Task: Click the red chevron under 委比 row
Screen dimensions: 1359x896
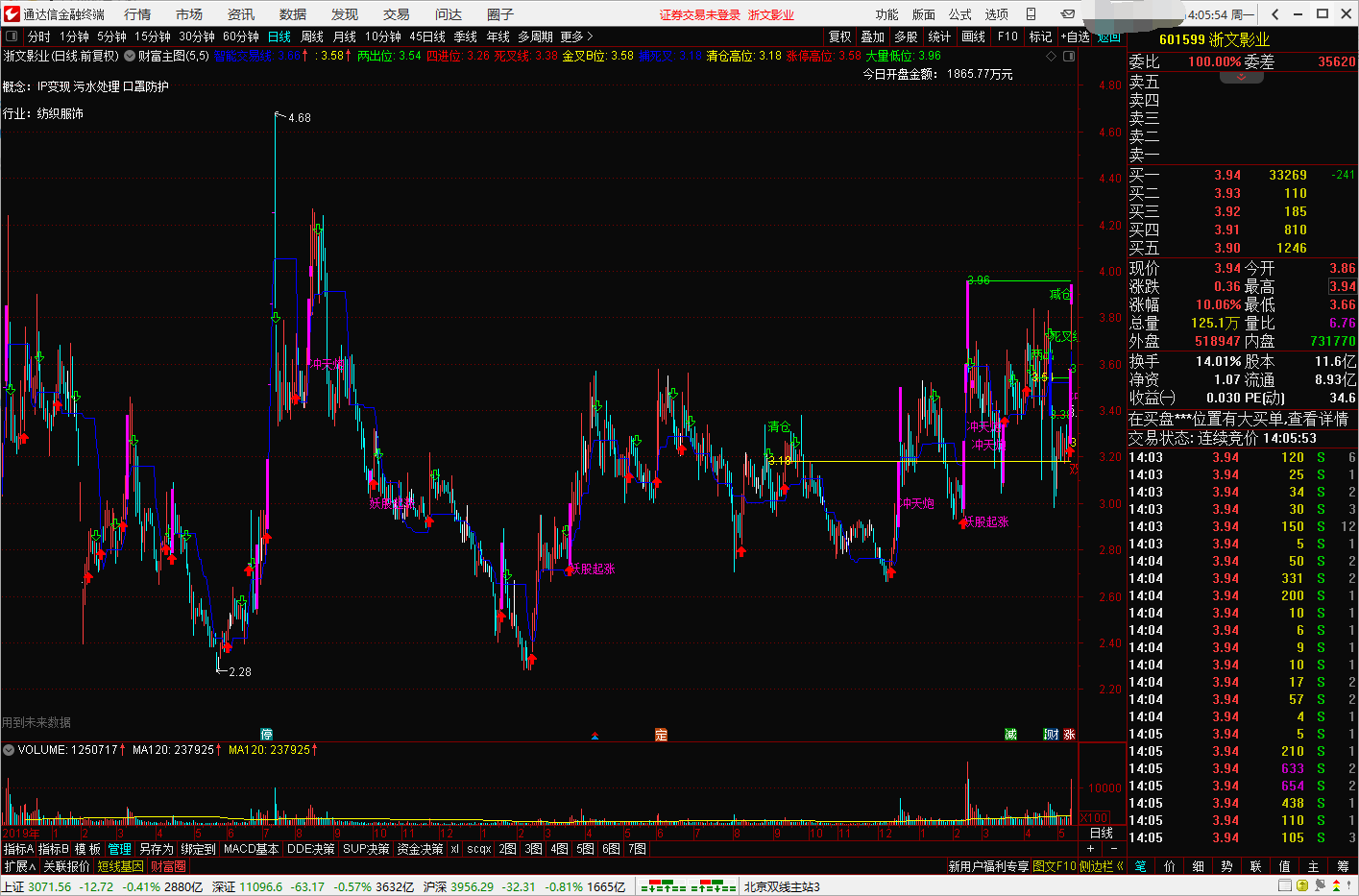Action: 1242,77
